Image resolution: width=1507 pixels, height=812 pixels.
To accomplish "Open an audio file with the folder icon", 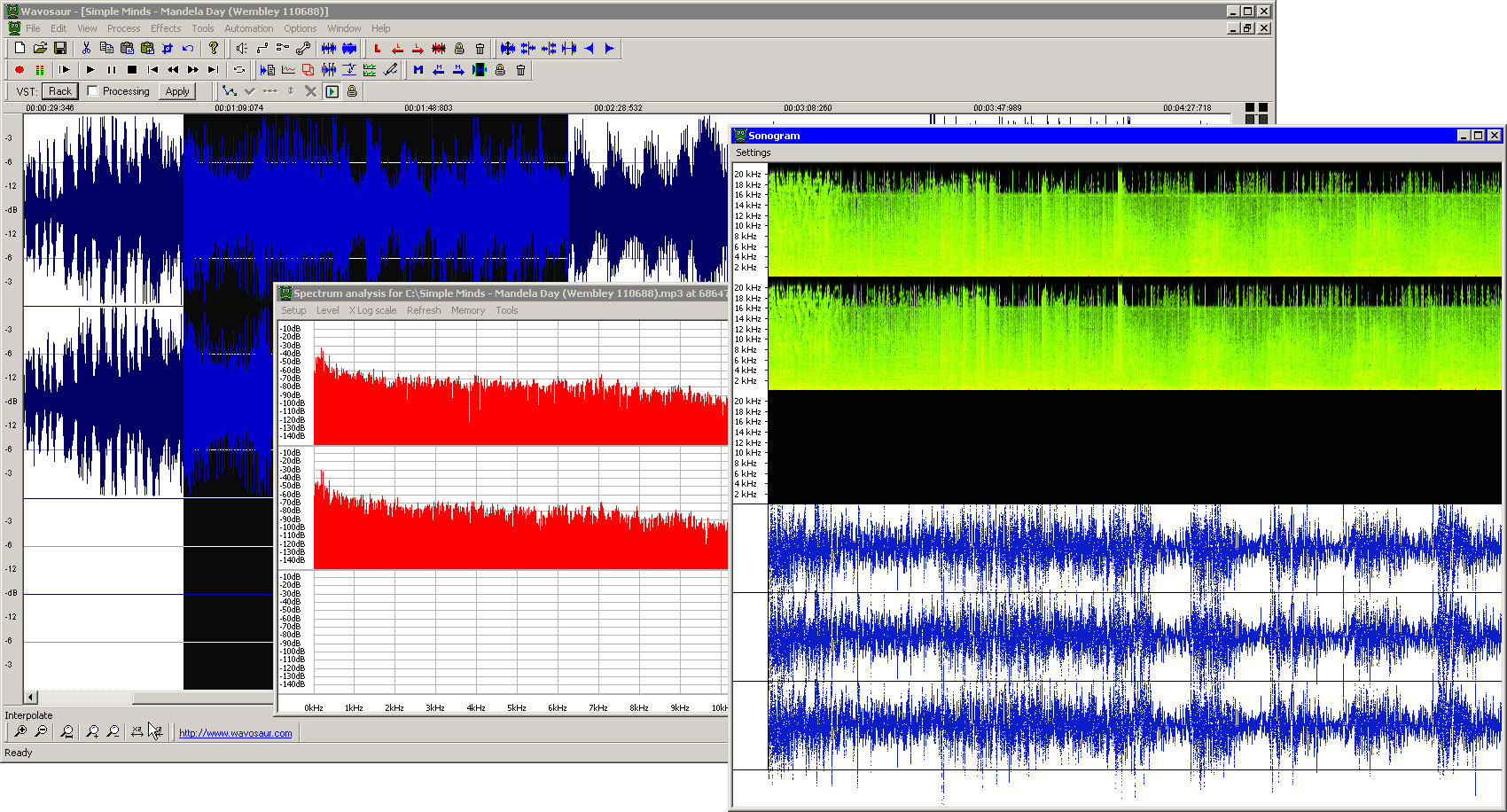I will pyautogui.click(x=40, y=49).
